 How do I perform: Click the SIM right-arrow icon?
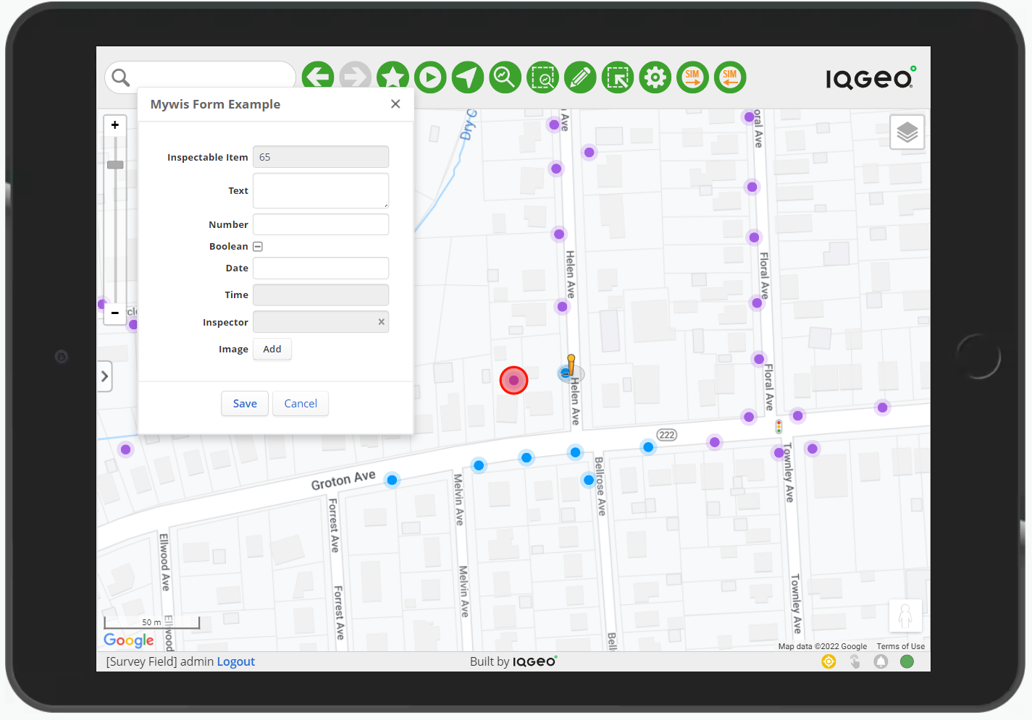(692, 77)
